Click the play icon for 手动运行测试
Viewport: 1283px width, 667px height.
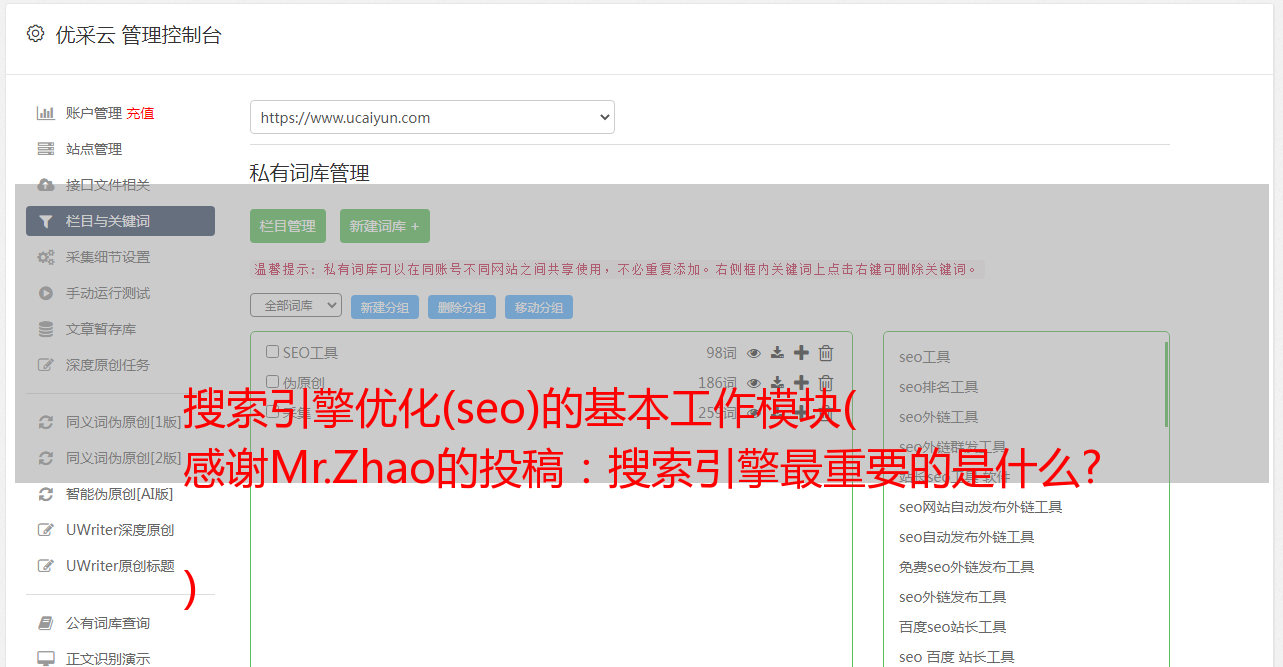click(x=45, y=293)
